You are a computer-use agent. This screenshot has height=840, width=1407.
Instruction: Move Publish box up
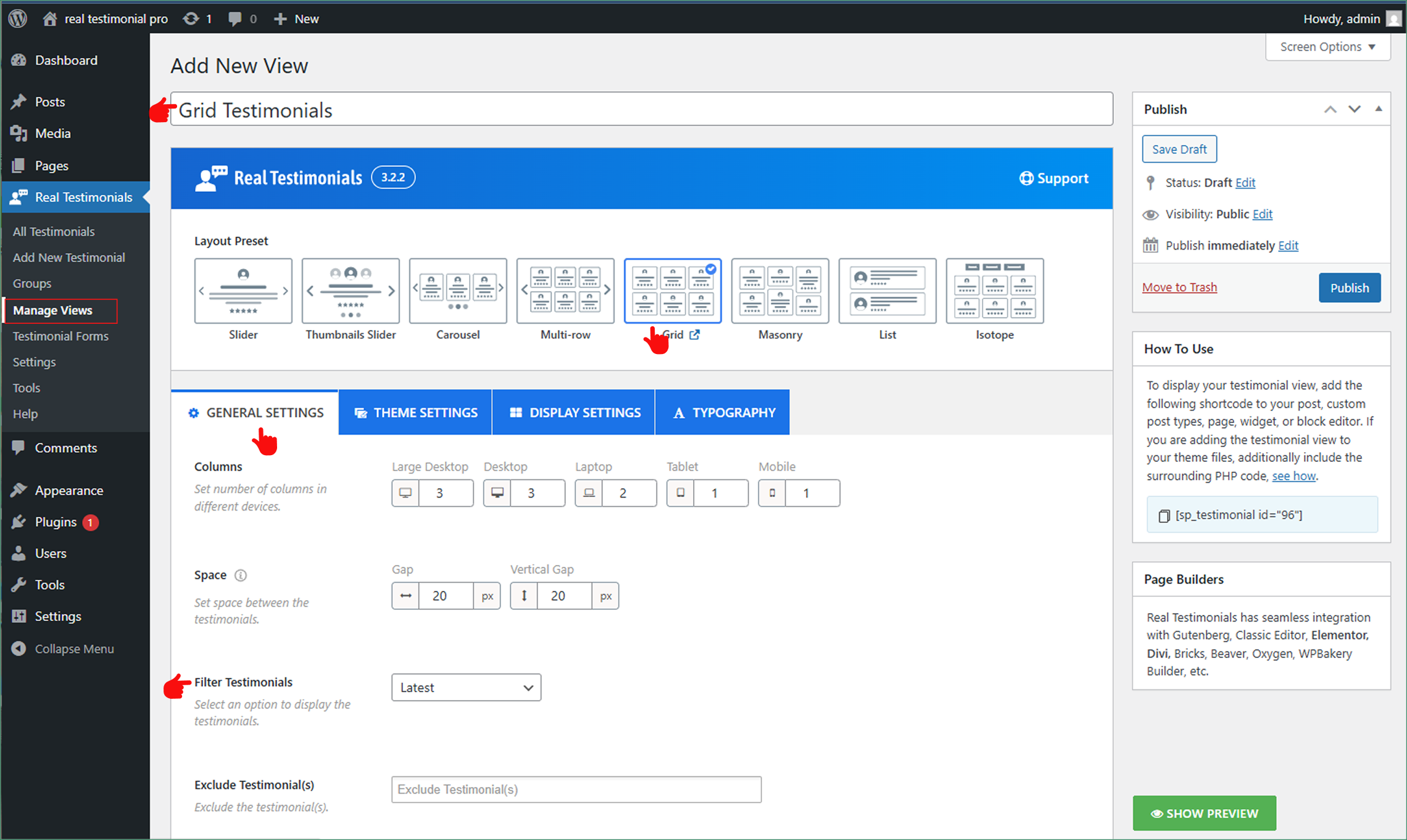(1330, 109)
